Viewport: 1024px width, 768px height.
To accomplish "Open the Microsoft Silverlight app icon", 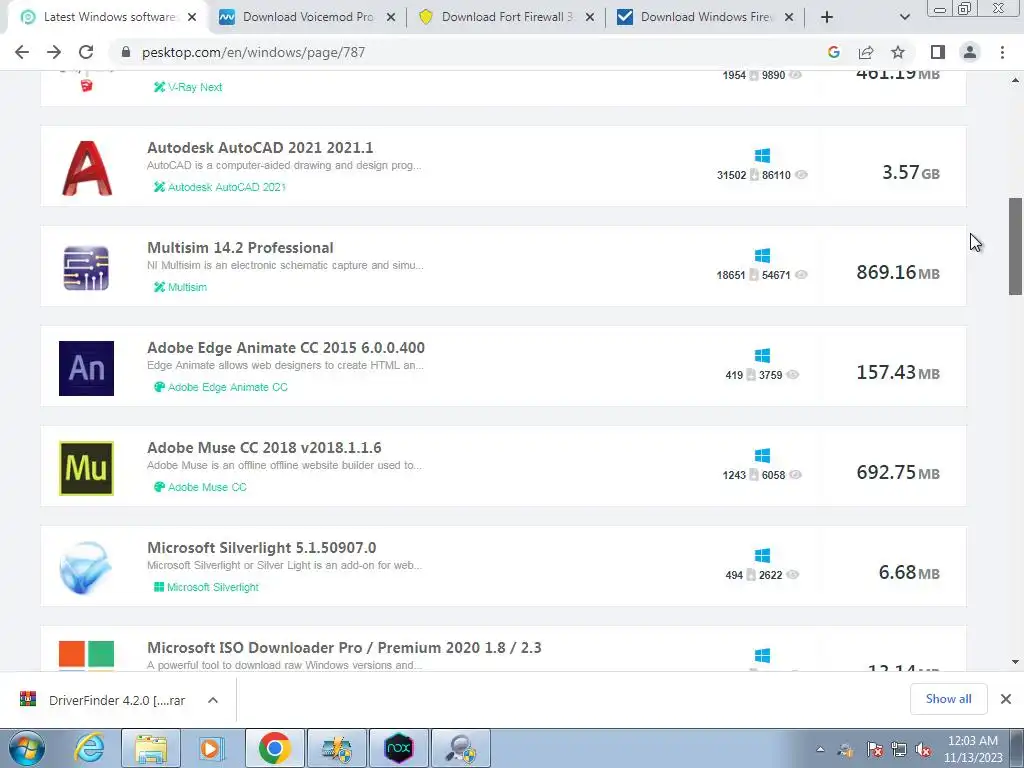I will coord(85,568).
